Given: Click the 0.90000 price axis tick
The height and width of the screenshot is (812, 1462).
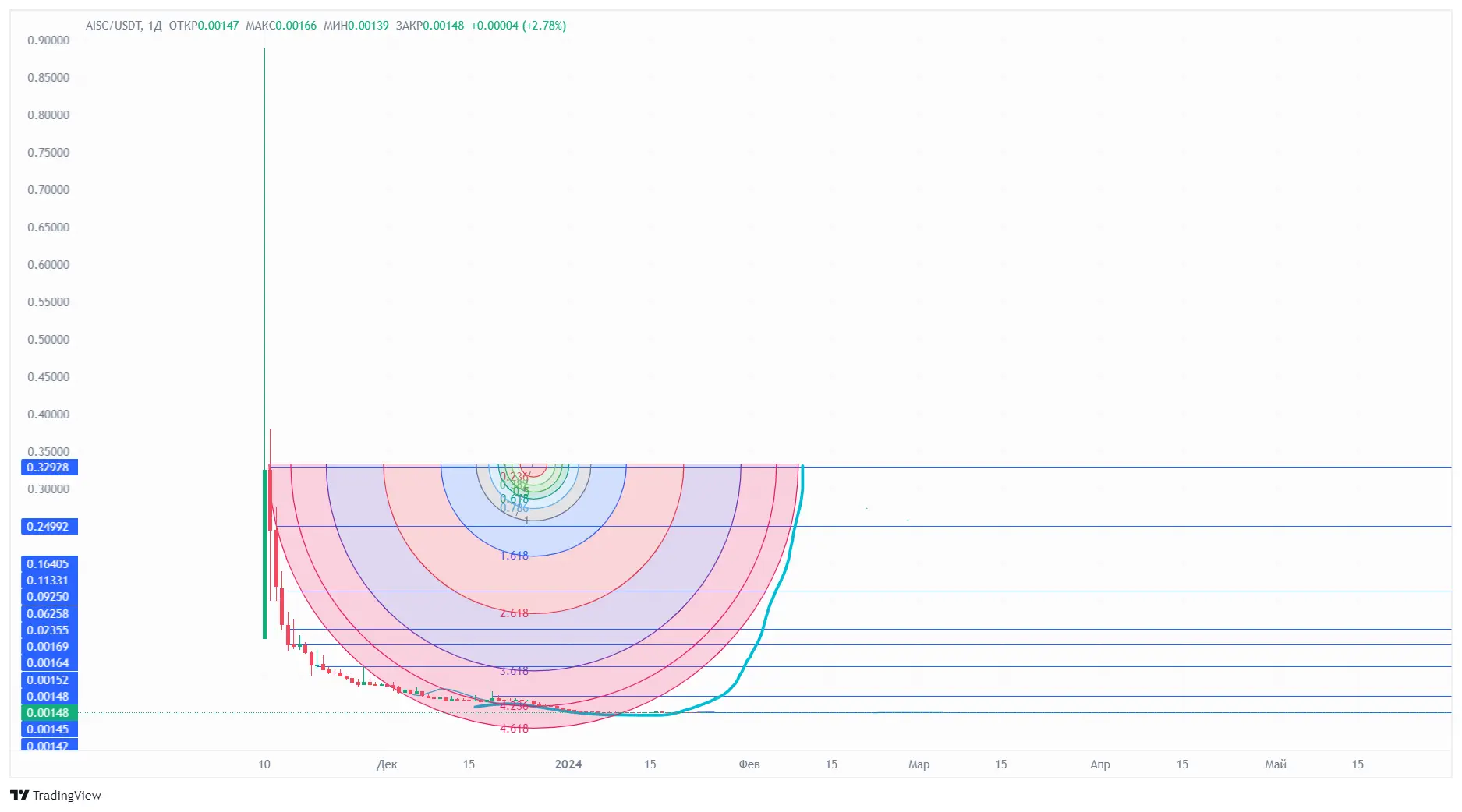Looking at the screenshot, I should pyautogui.click(x=48, y=41).
